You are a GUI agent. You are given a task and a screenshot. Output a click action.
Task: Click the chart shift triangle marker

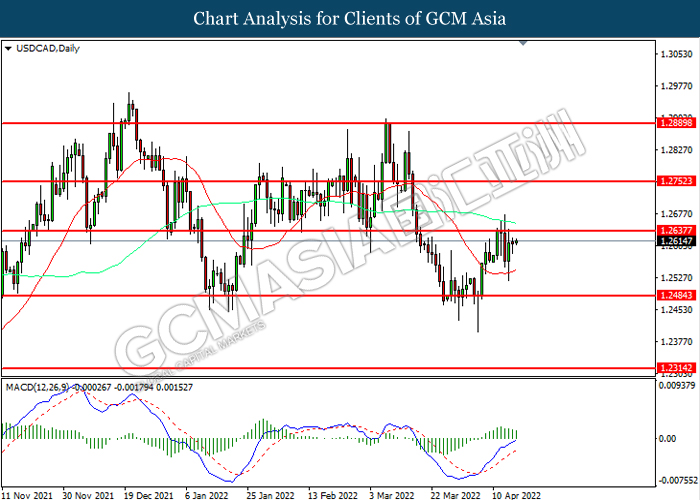pyautogui.click(x=523, y=43)
